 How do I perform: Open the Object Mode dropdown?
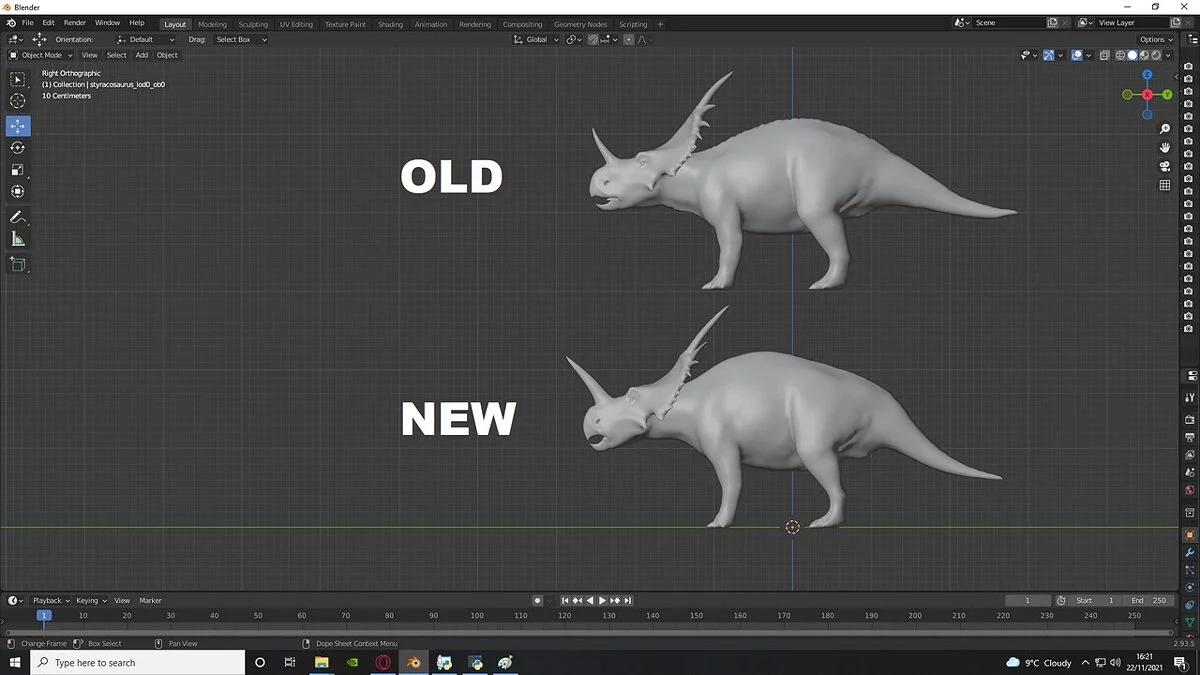click(40, 55)
